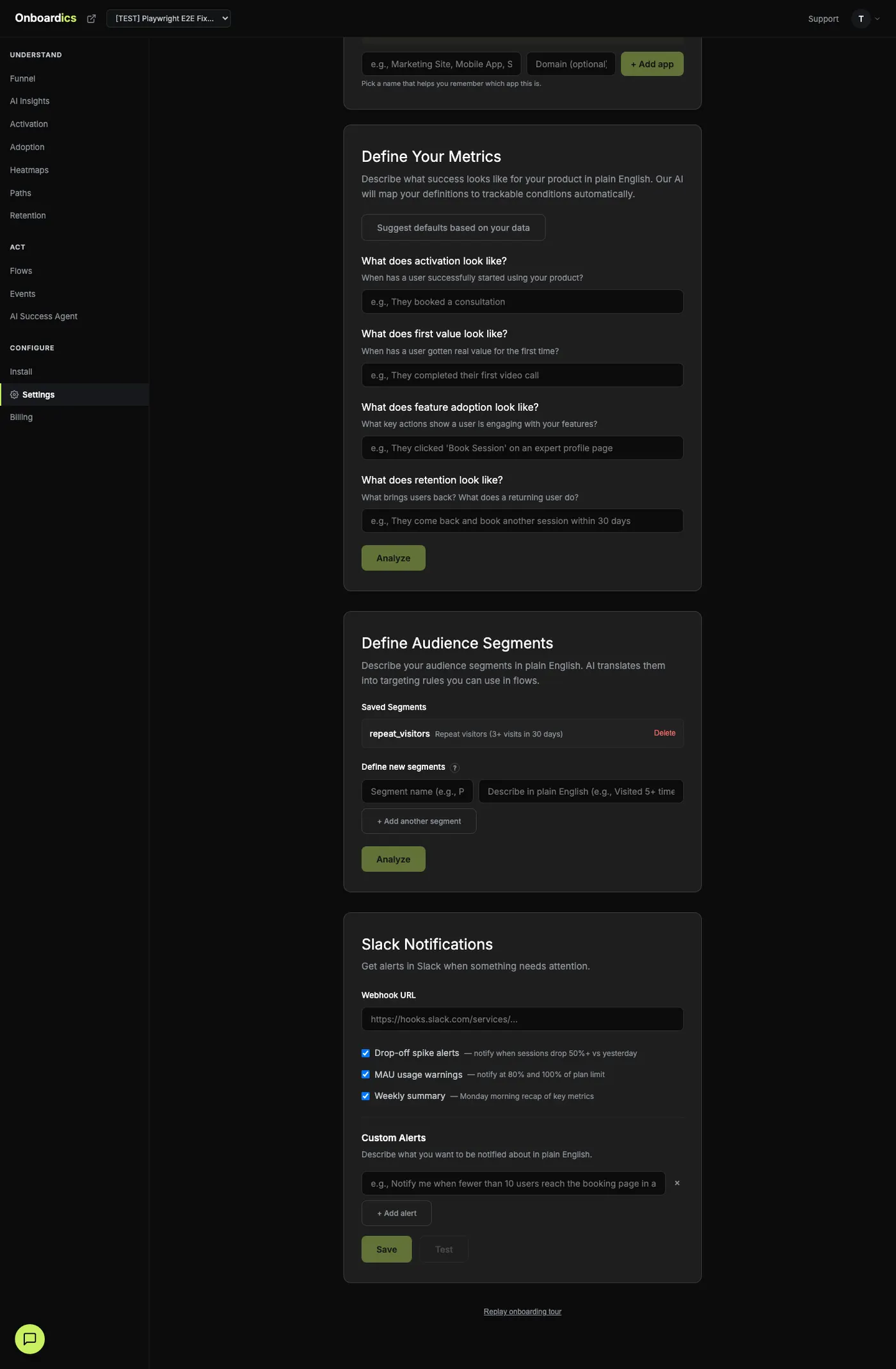Focus the retention definition input

coord(522,521)
